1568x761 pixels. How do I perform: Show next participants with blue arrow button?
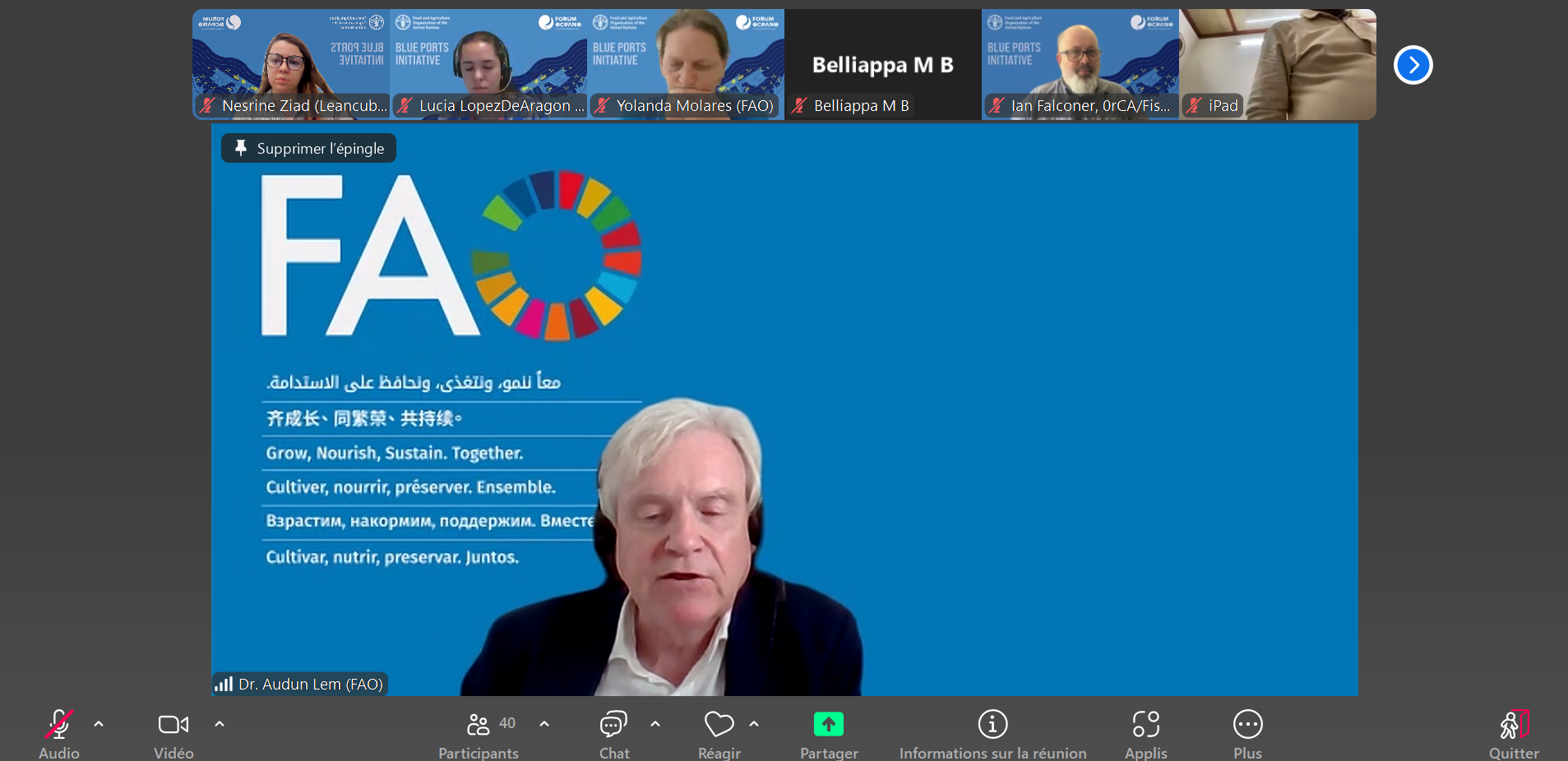[x=1413, y=65]
